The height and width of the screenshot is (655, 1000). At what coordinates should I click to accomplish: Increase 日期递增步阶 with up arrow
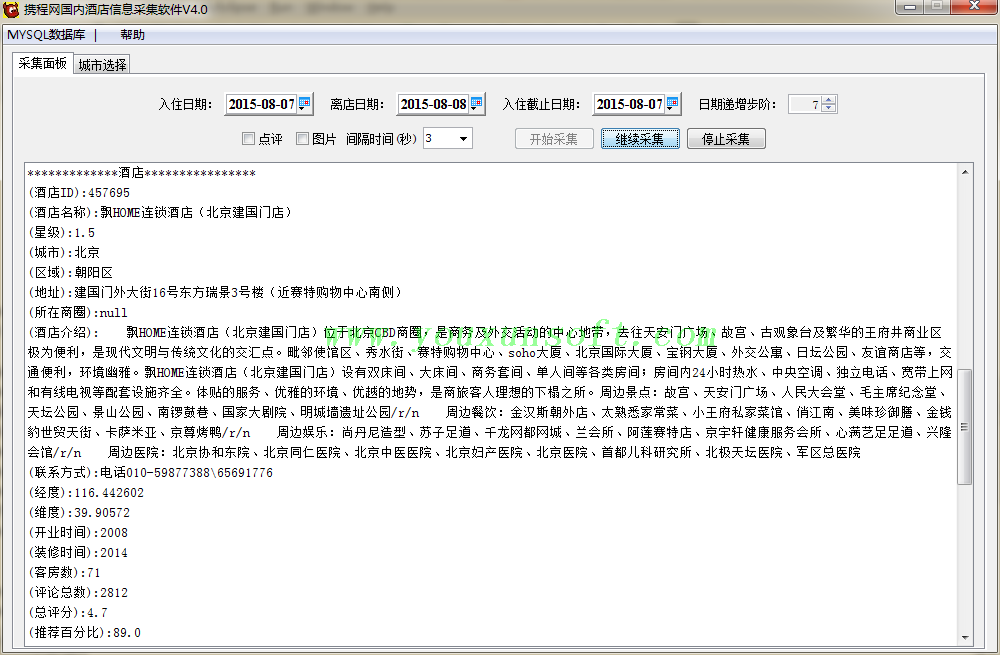pos(828,99)
